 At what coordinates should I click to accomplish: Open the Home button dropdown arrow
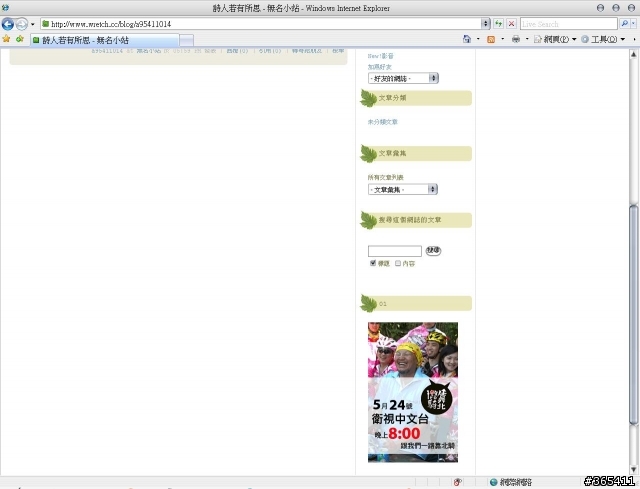[x=478, y=39]
